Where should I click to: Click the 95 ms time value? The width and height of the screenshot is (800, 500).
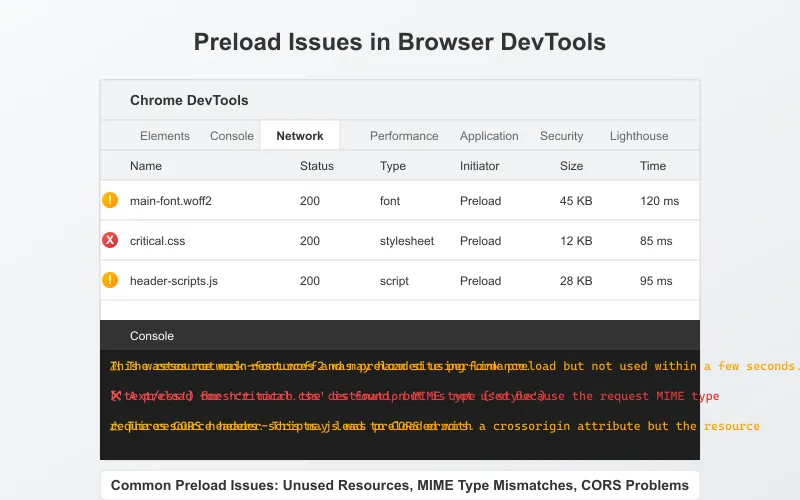[x=656, y=281]
